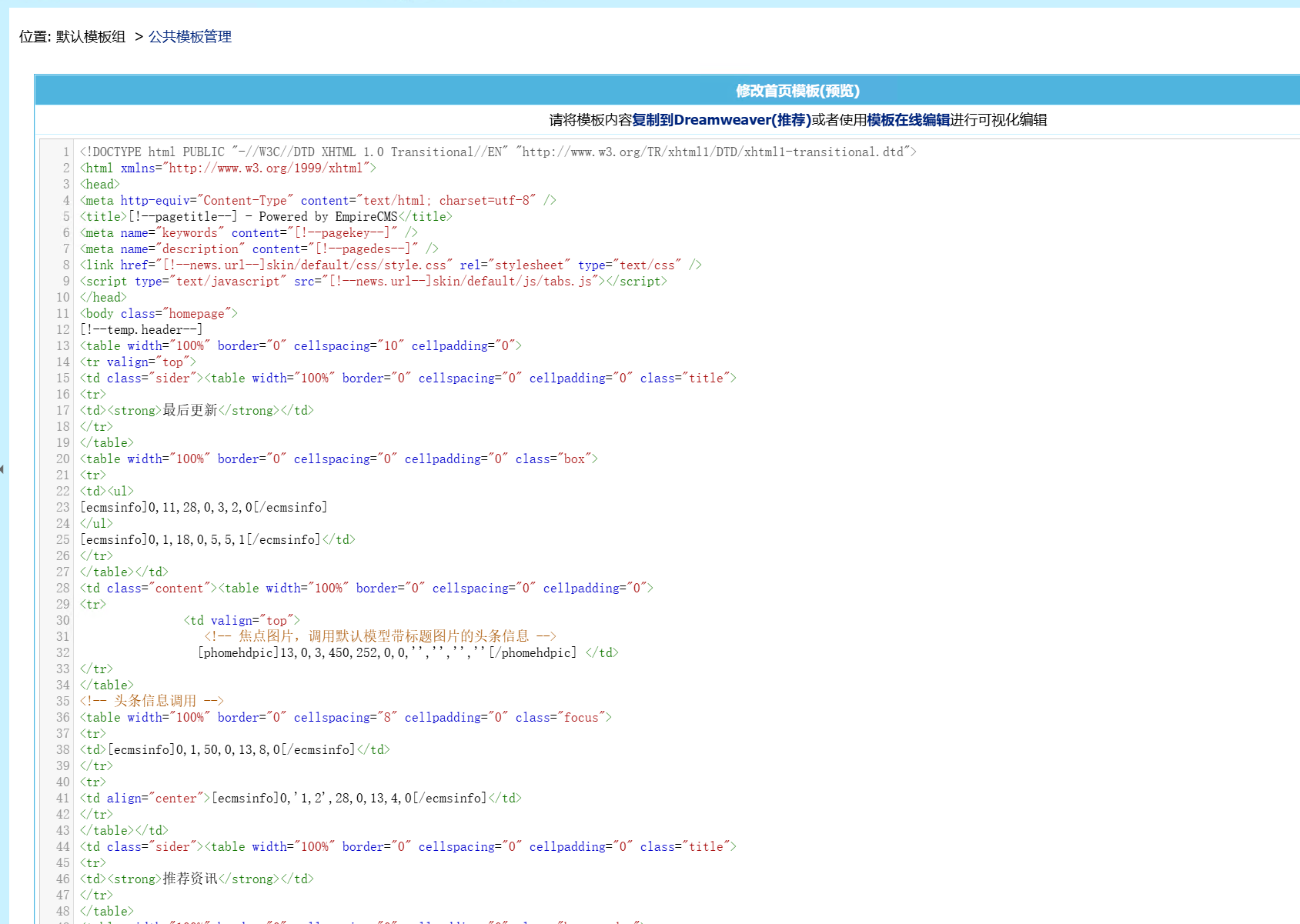Click the 默认模板组 breadcrumb text
1300x924 pixels.
pos(90,37)
